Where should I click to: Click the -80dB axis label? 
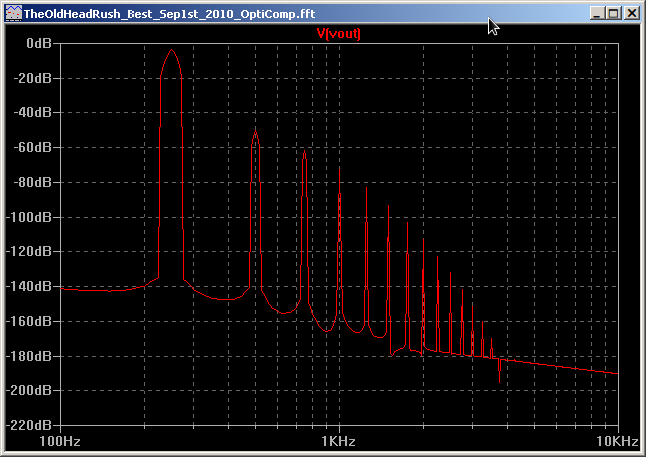pos(33,182)
